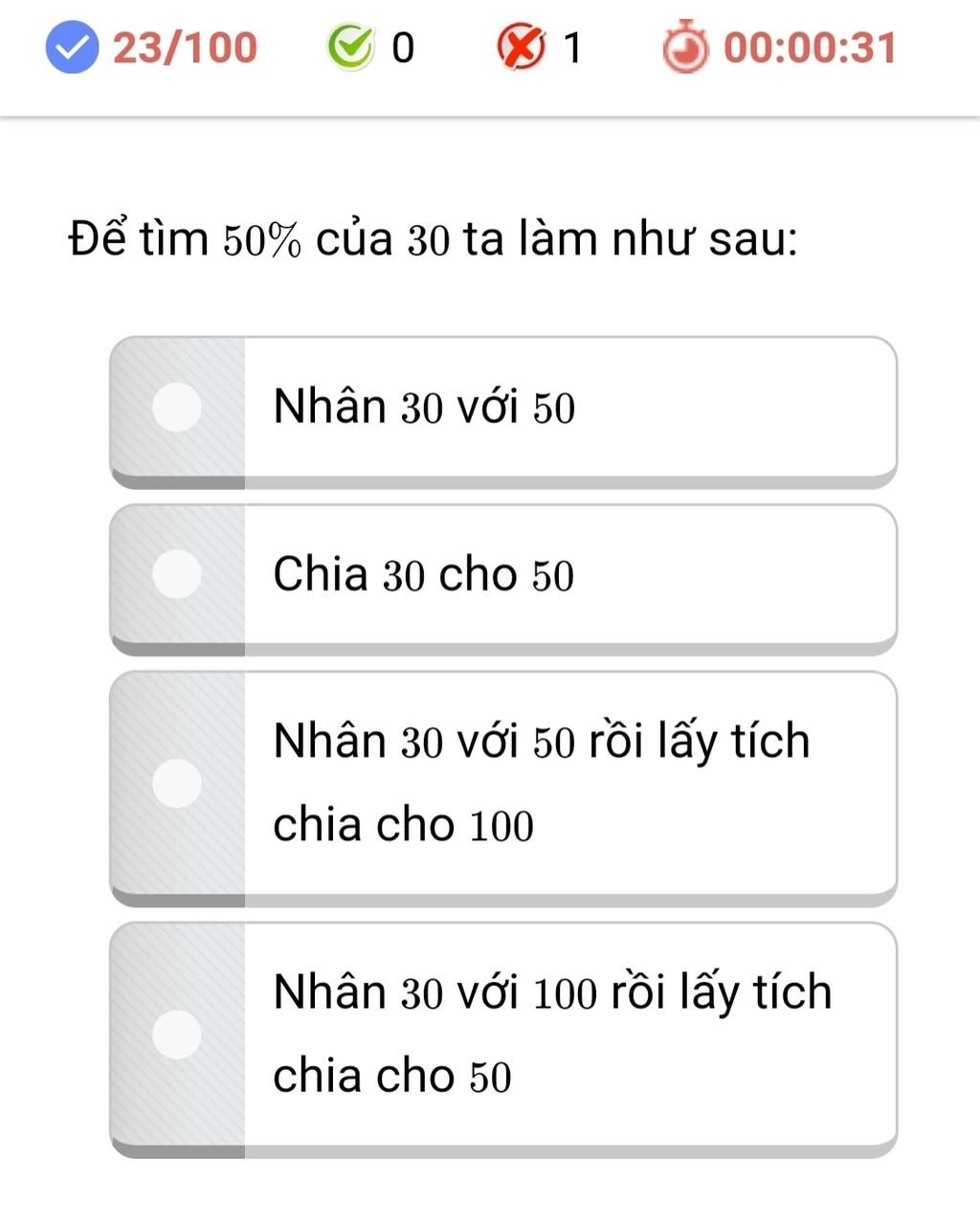Click the "chia cho 50" answer line
Image resolution: width=980 pixels, height=1225 pixels.
coord(392,1077)
